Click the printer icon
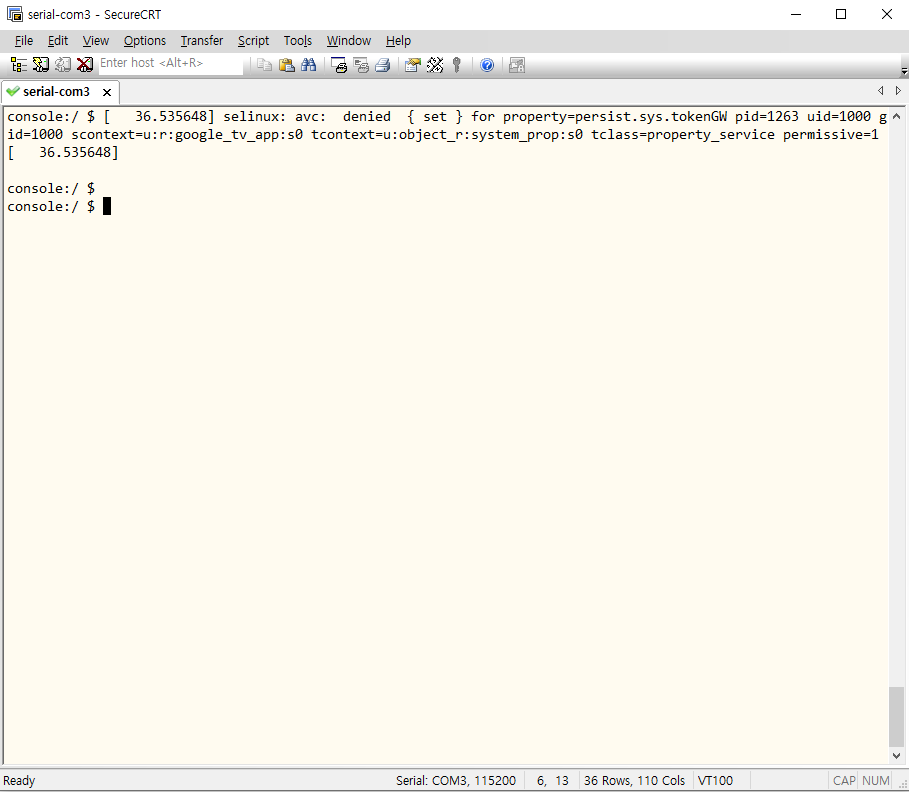This screenshot has height=792, width=909. pos(383,65)
